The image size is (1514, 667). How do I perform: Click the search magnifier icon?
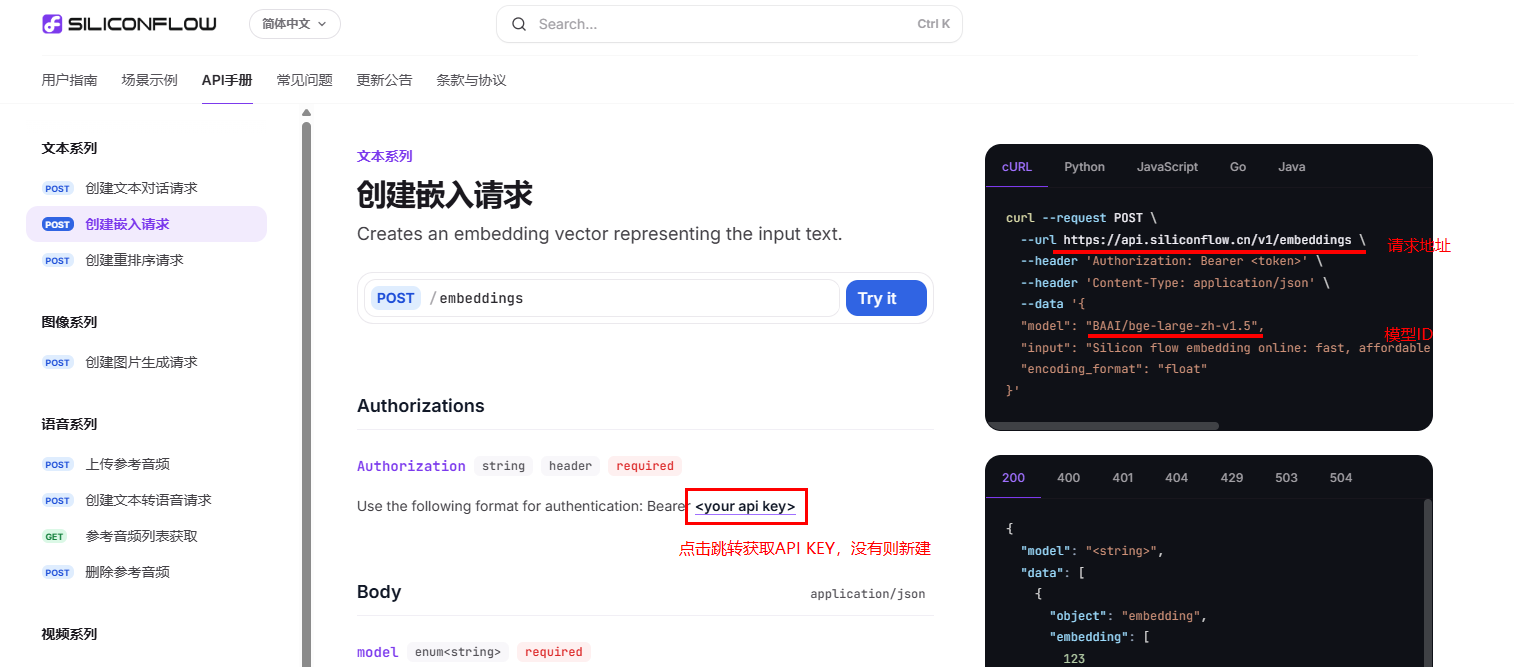point(519,24)
